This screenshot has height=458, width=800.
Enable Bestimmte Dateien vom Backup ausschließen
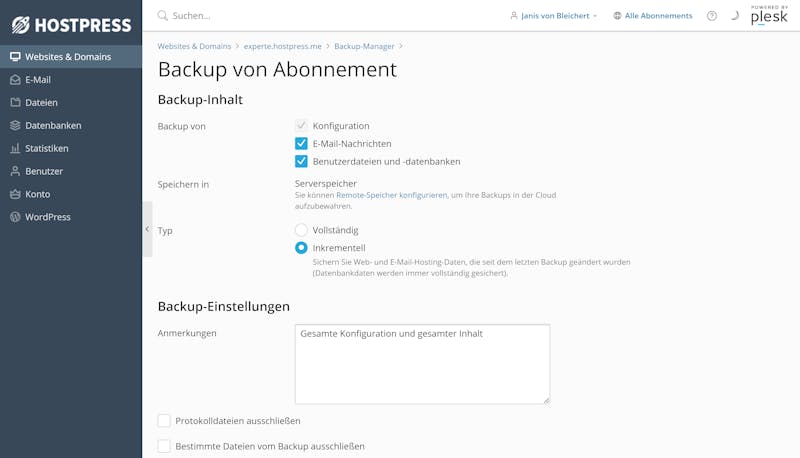coord(164,446)
